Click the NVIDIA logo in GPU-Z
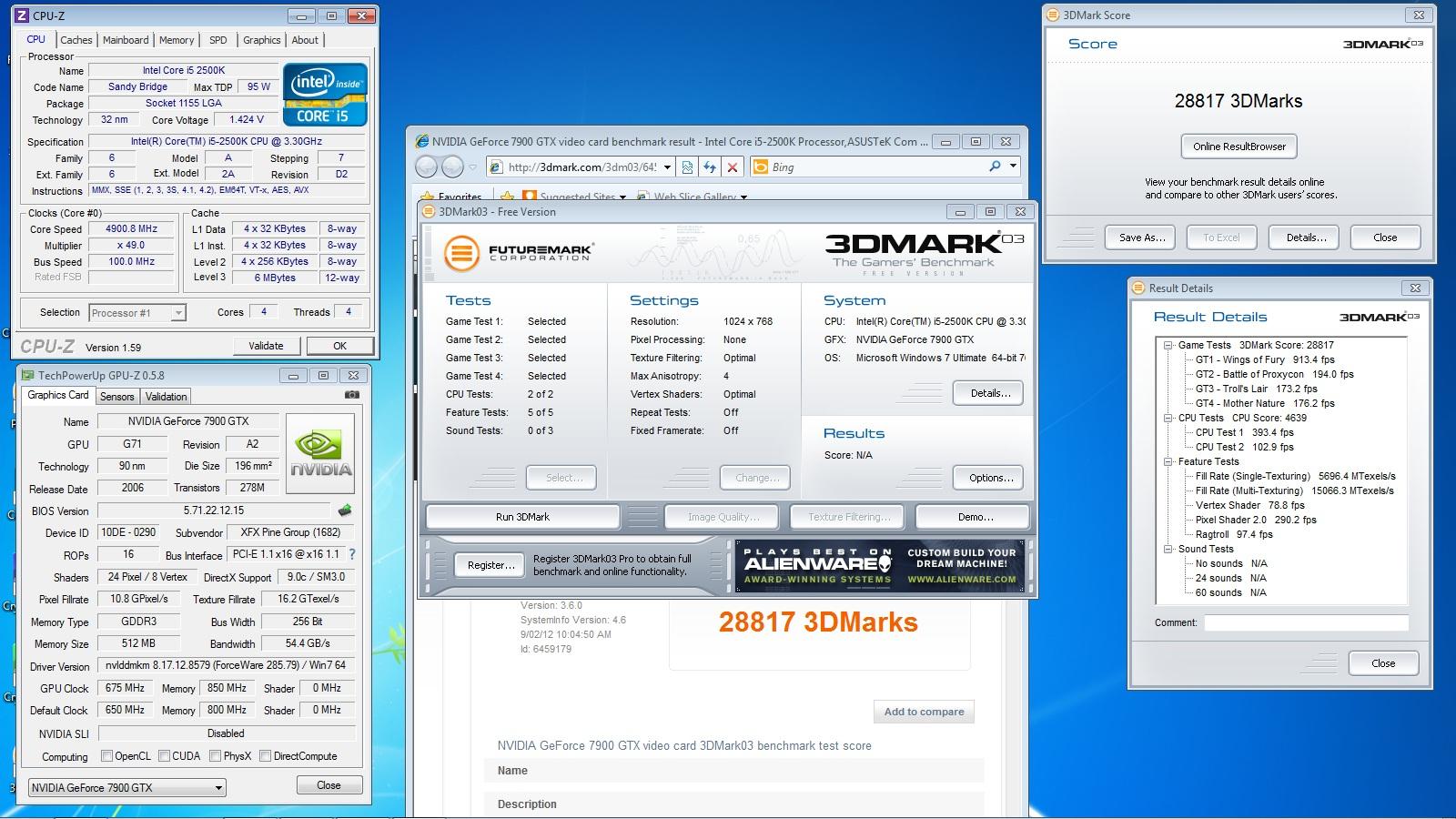The height and width of the screenshot is (819, 1456). pyautogui.click(x=320, y=454)
